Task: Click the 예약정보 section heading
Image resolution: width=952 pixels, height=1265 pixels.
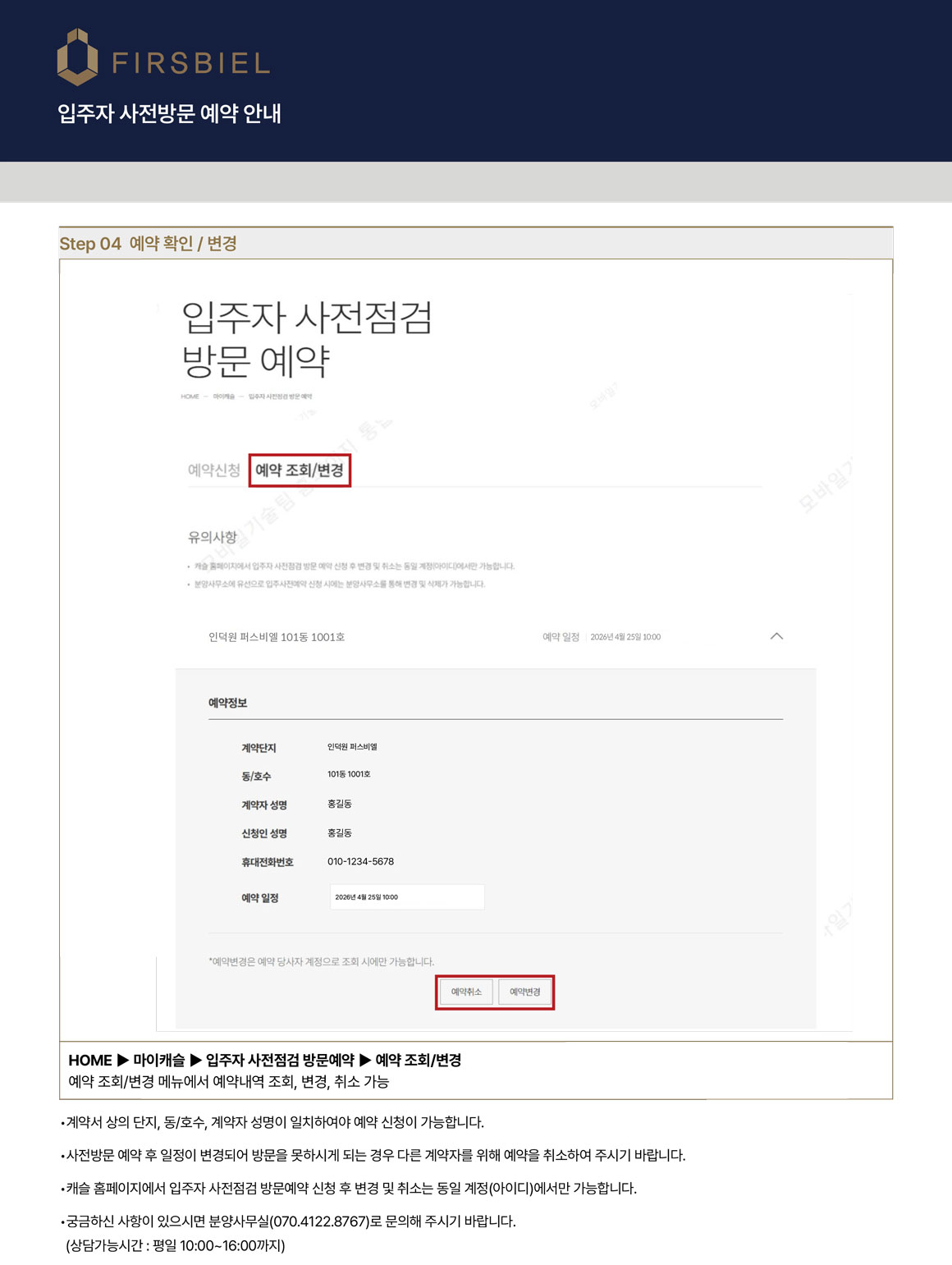Action: click(x=227, y=703)
